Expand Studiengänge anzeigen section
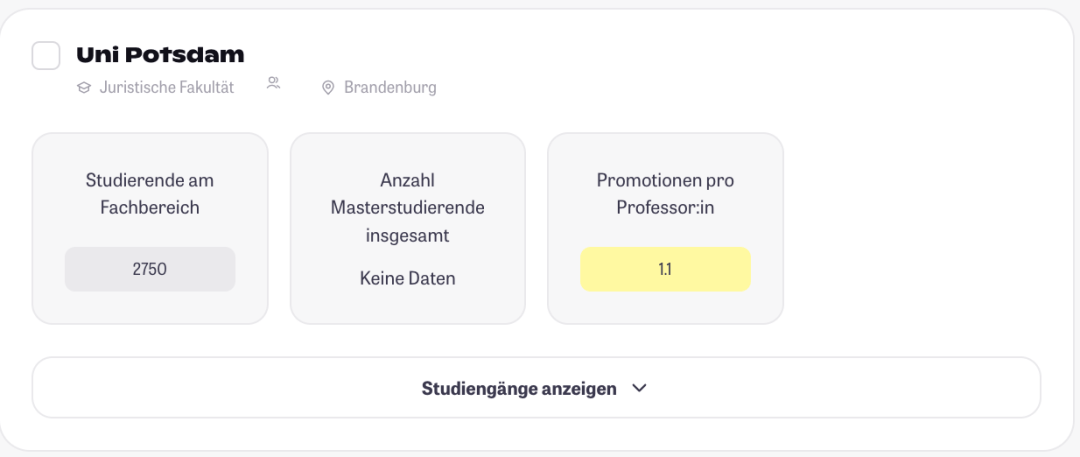 (536, 387)
